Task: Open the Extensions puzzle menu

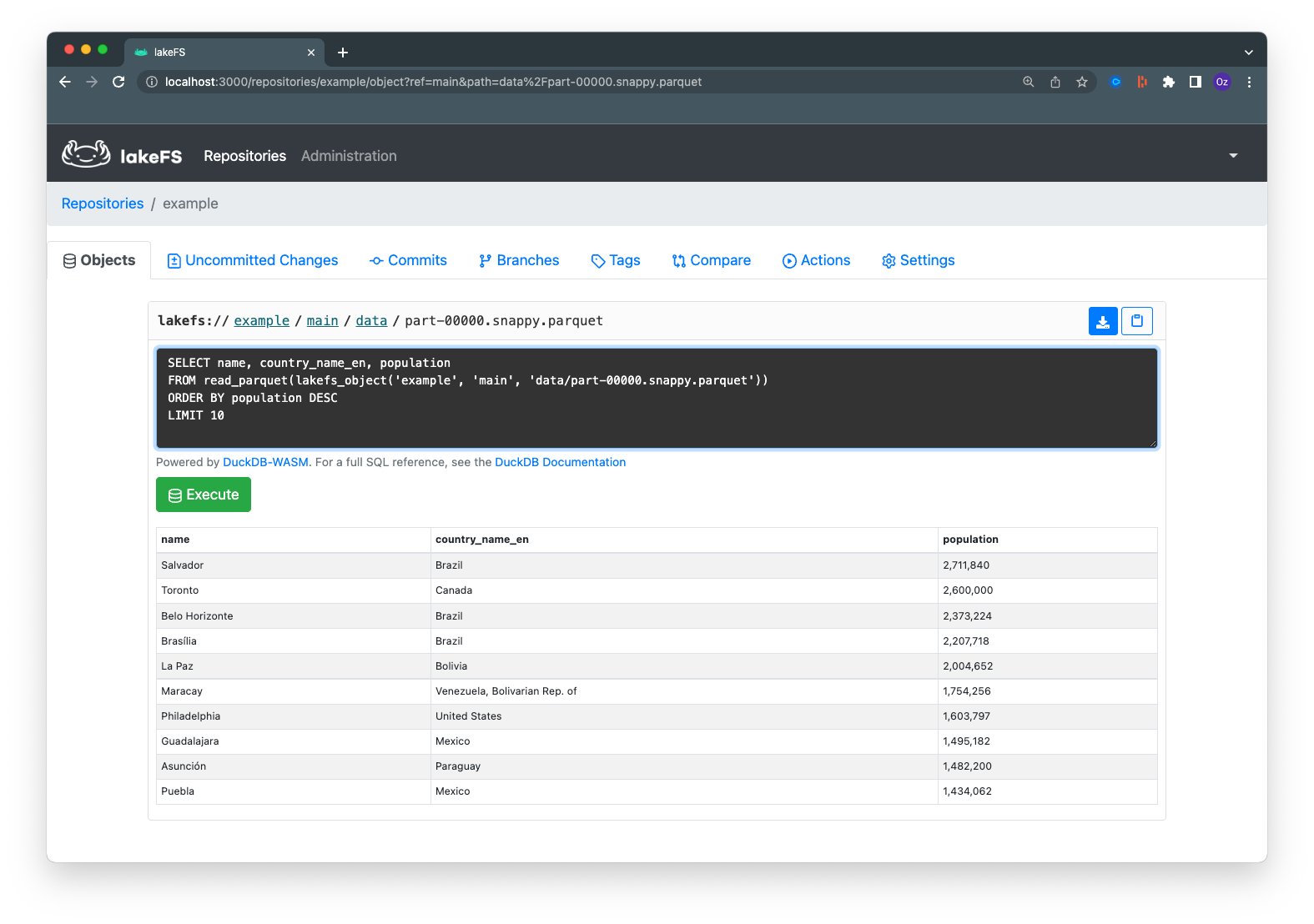Action: tap(1169, 82)
